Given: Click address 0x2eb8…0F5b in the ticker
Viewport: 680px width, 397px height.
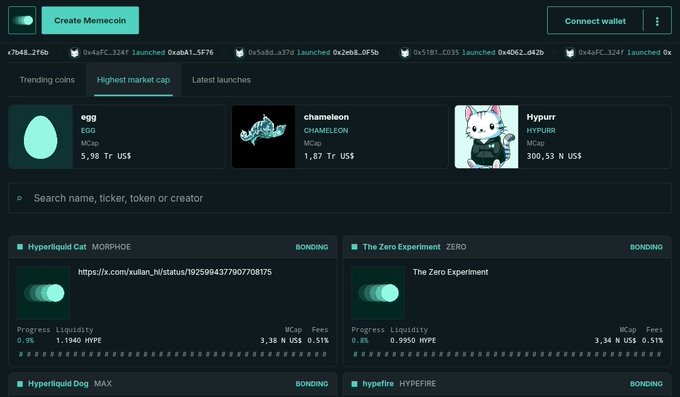Looking at the screenshot, I should click(356, 52).
